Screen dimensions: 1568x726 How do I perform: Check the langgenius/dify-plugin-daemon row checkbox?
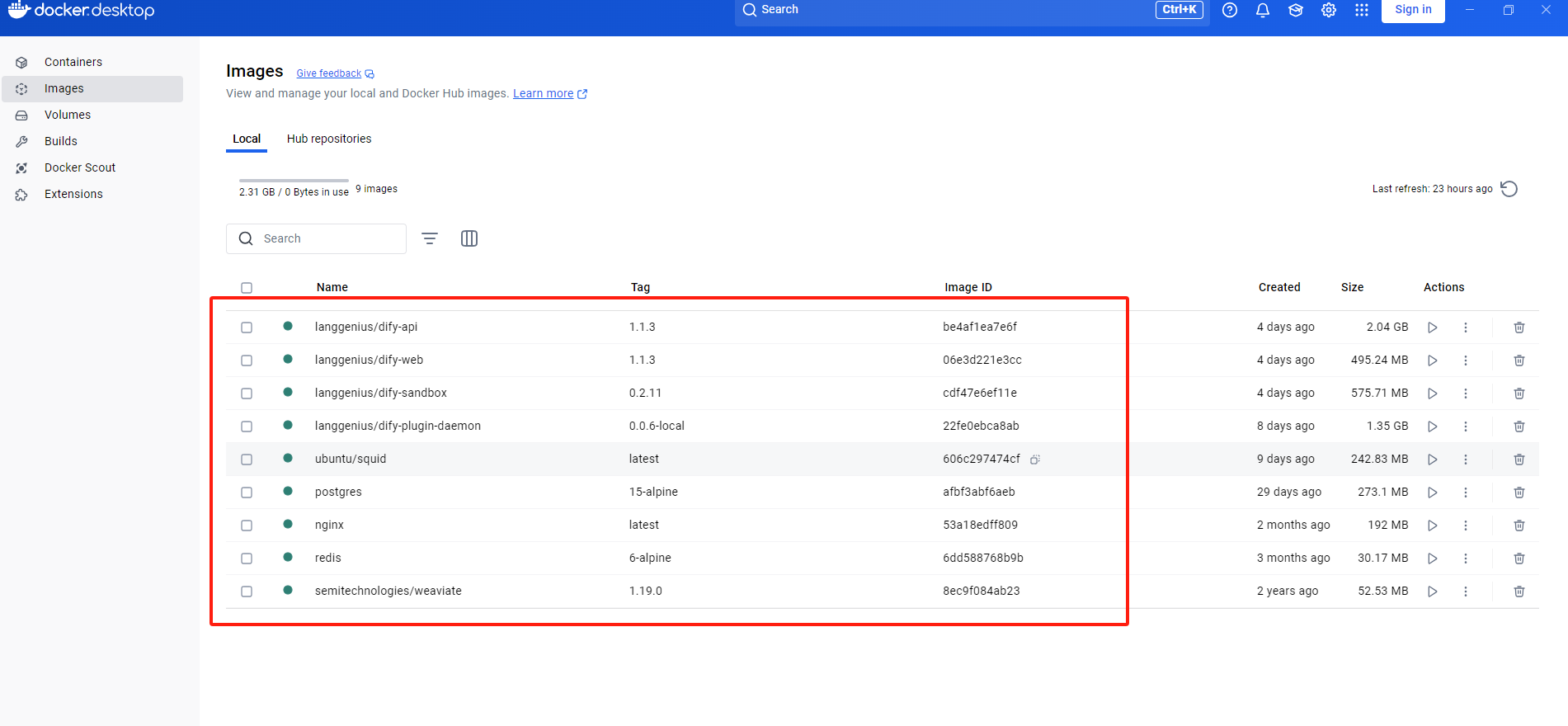(x=247, y=427)
